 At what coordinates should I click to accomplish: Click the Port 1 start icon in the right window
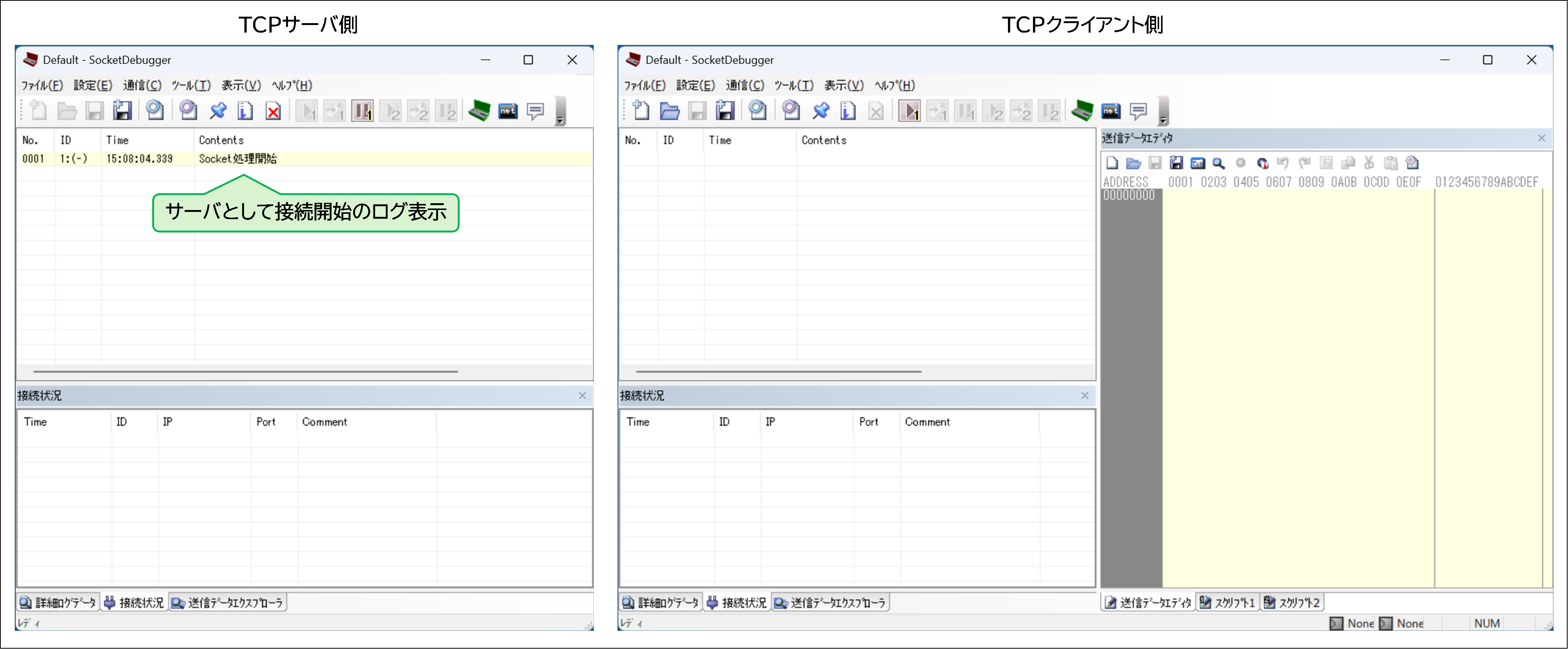[909, 111]
